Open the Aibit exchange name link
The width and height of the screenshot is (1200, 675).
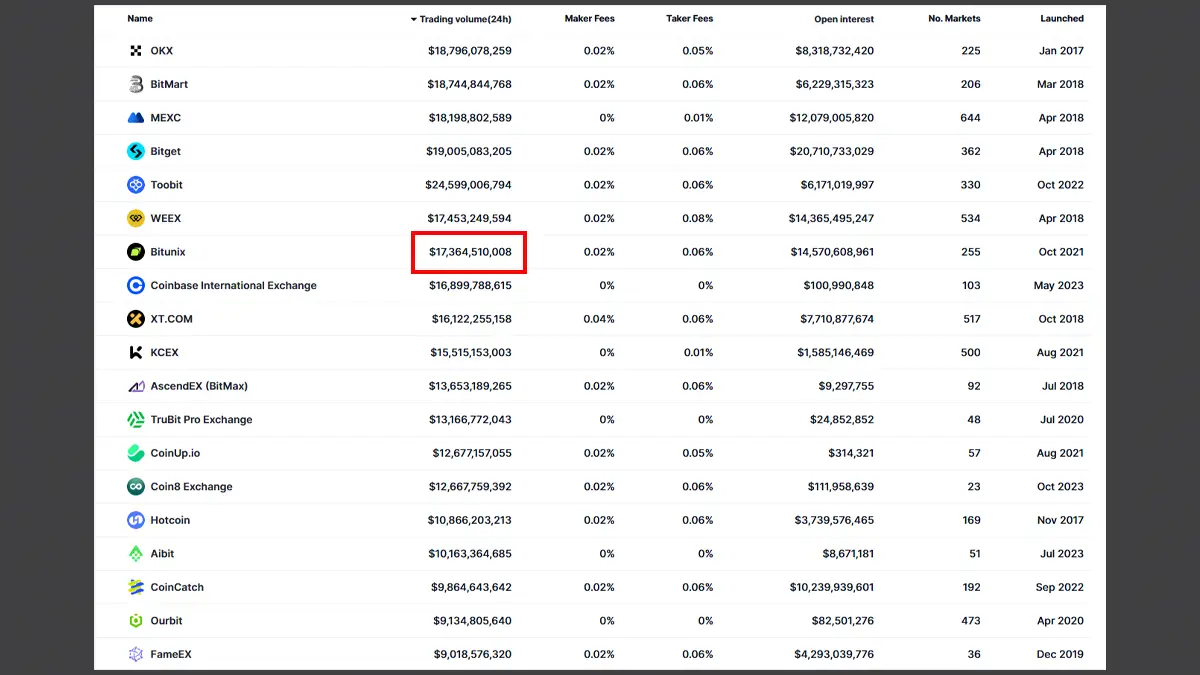point(163,553)
